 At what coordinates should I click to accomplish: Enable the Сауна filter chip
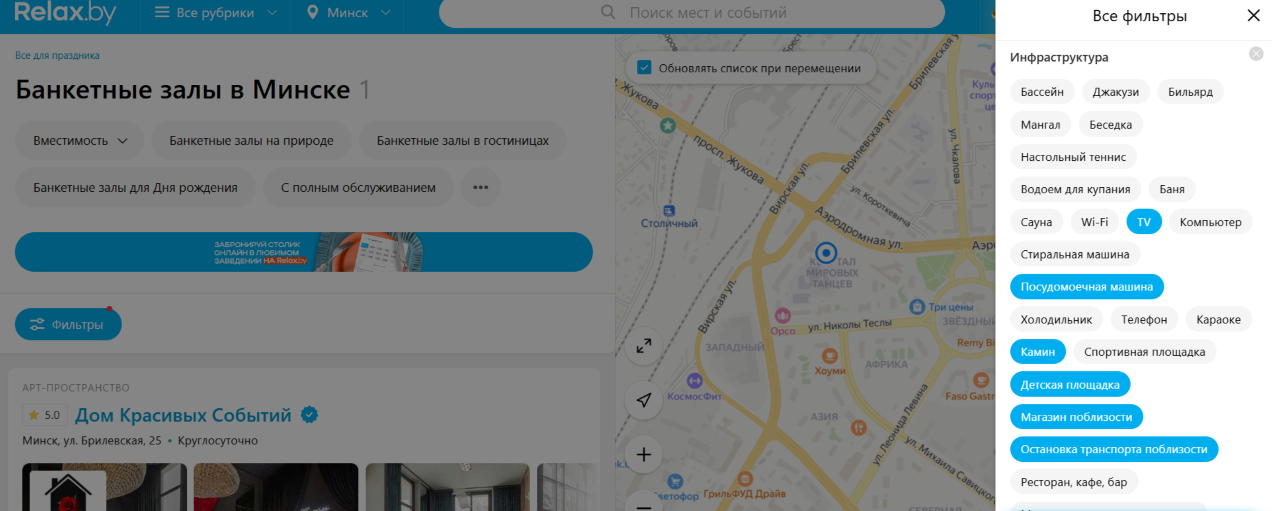pyautogui.click(x=1037, y=222)
